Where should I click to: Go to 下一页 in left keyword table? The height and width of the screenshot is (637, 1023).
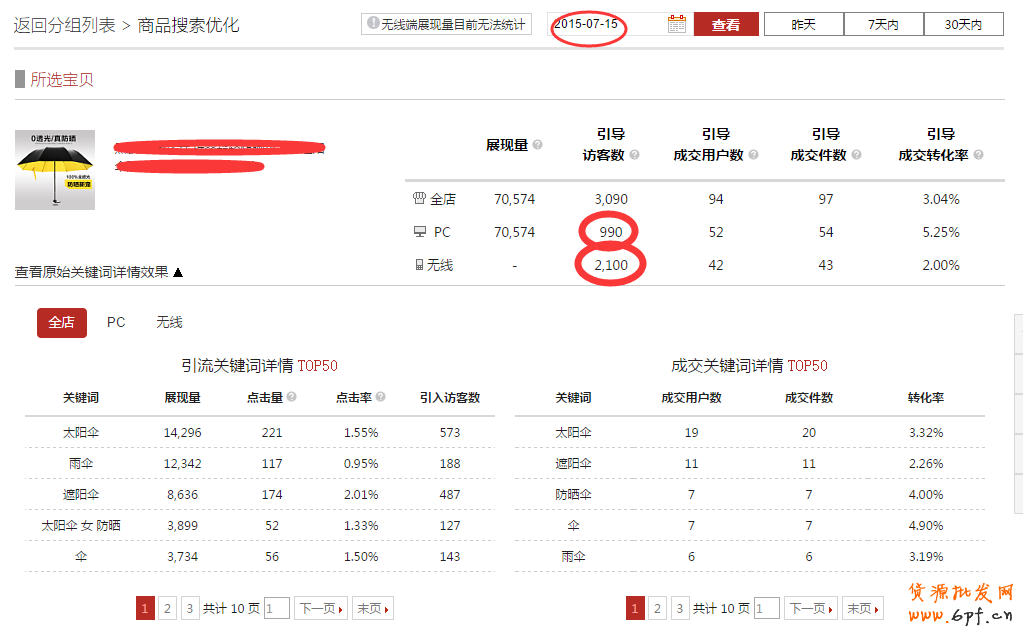click(x=321, y=608)
